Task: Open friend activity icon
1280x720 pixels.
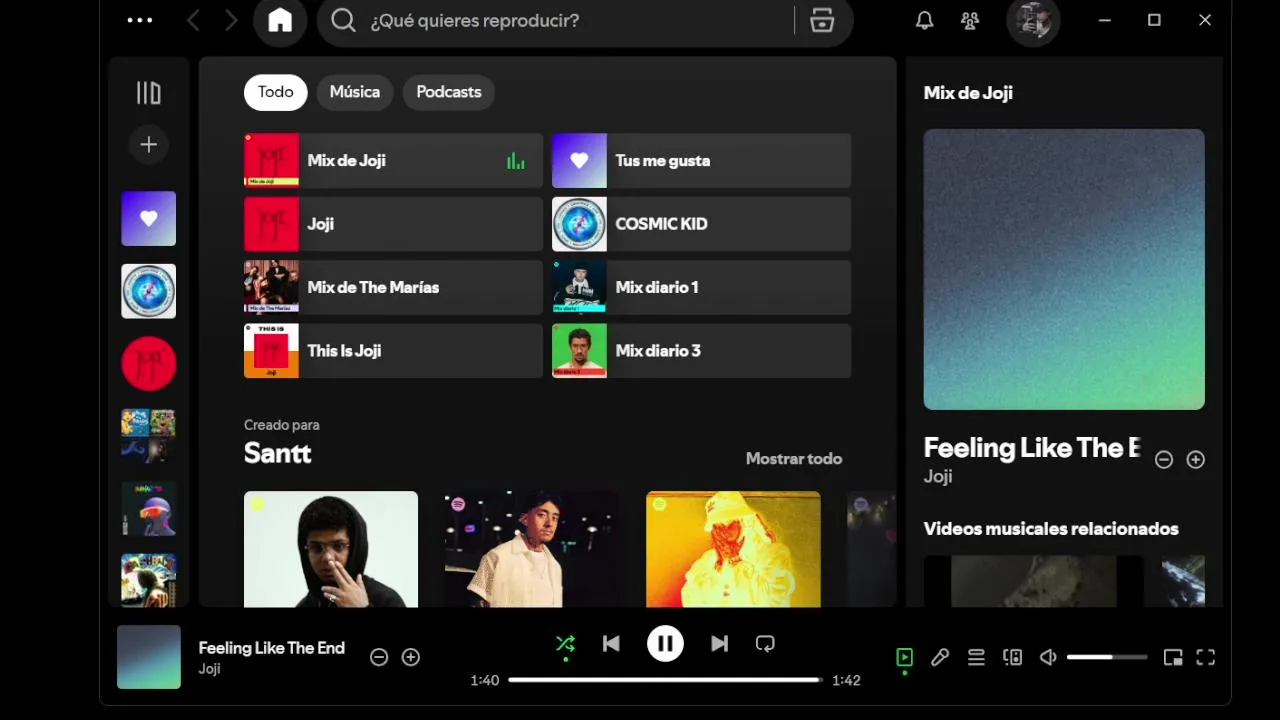Action: [970, 20]
